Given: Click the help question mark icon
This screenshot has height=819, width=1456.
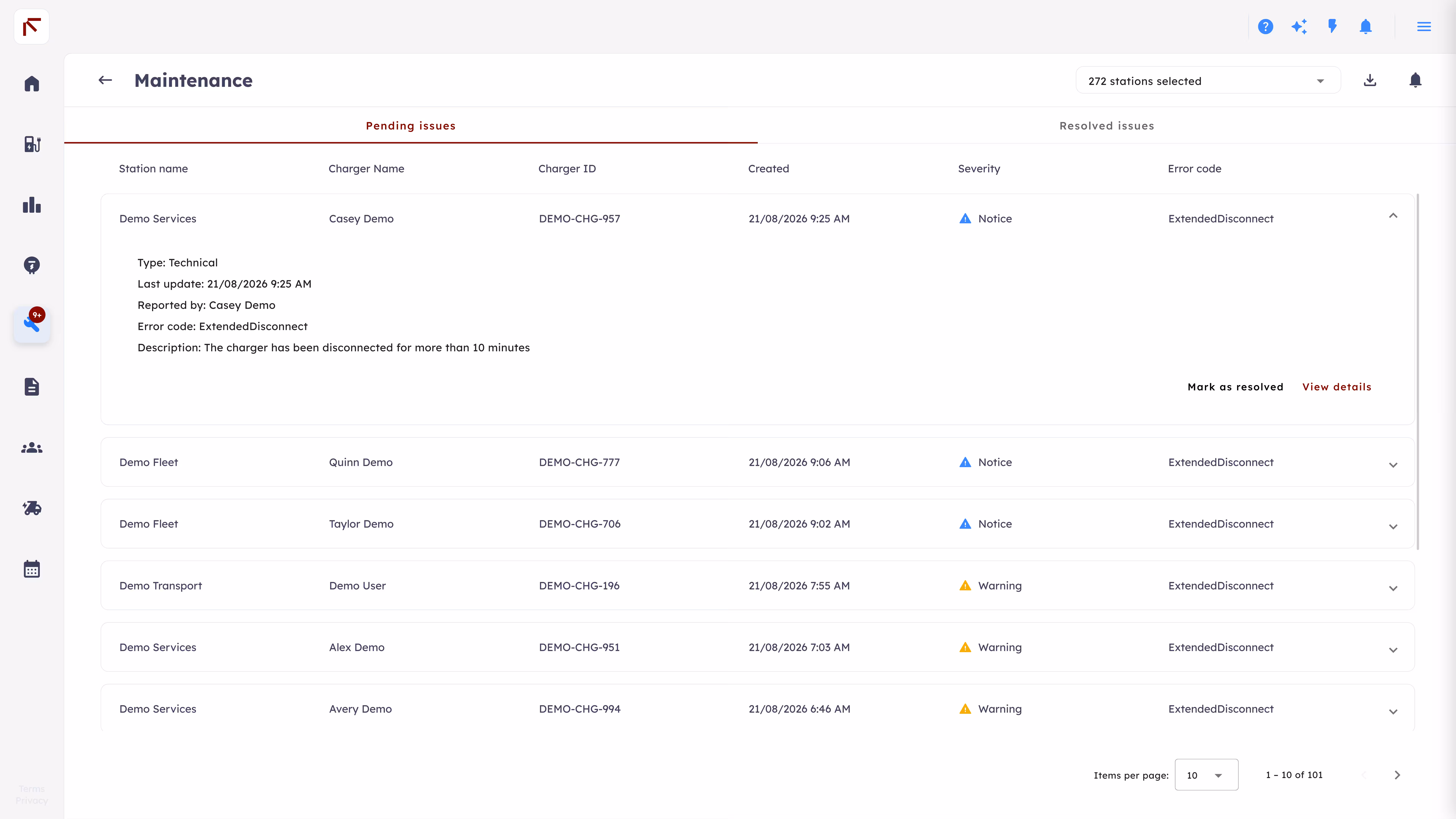Looking at the screenshot, I should pos(1265,27).
